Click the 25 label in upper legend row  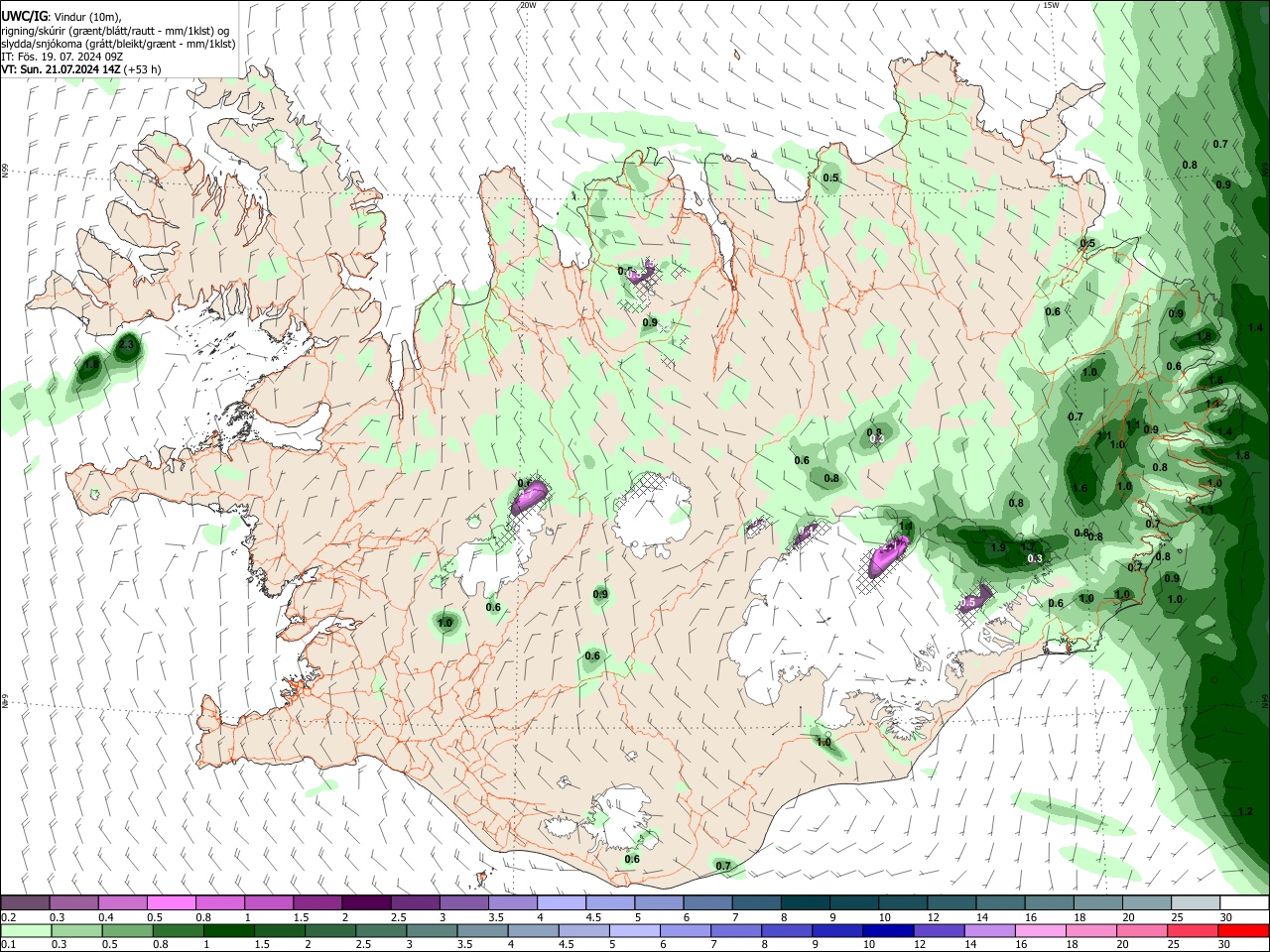click(x=1177, y=917)
